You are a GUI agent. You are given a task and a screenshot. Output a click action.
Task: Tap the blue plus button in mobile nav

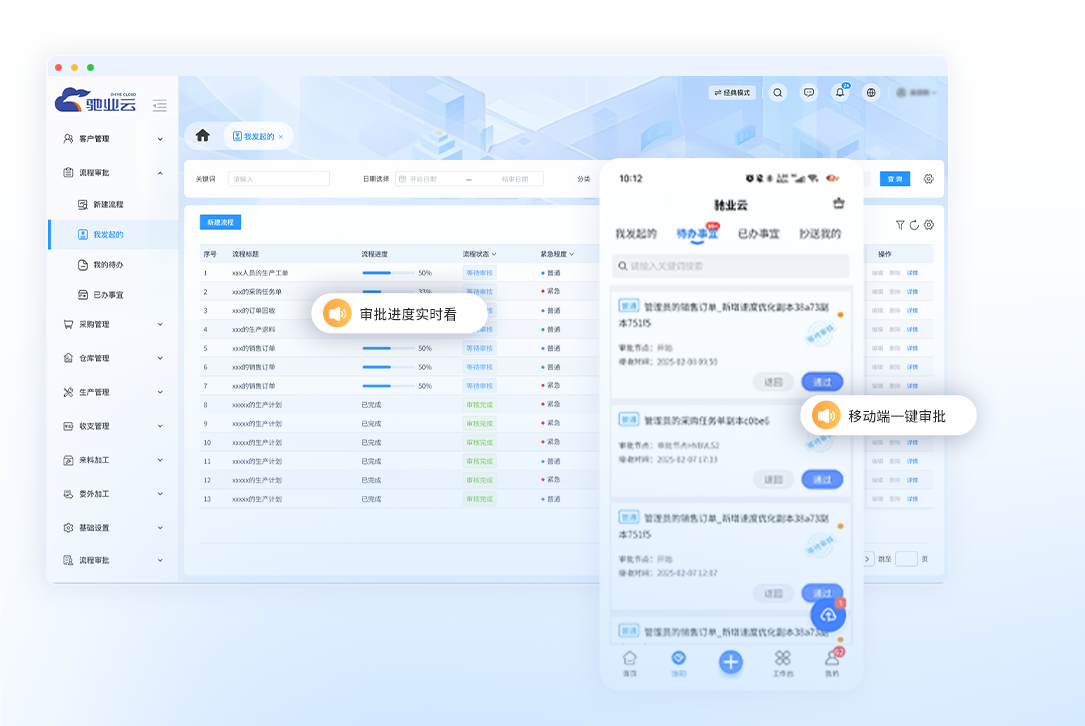(x=731, y=661)
